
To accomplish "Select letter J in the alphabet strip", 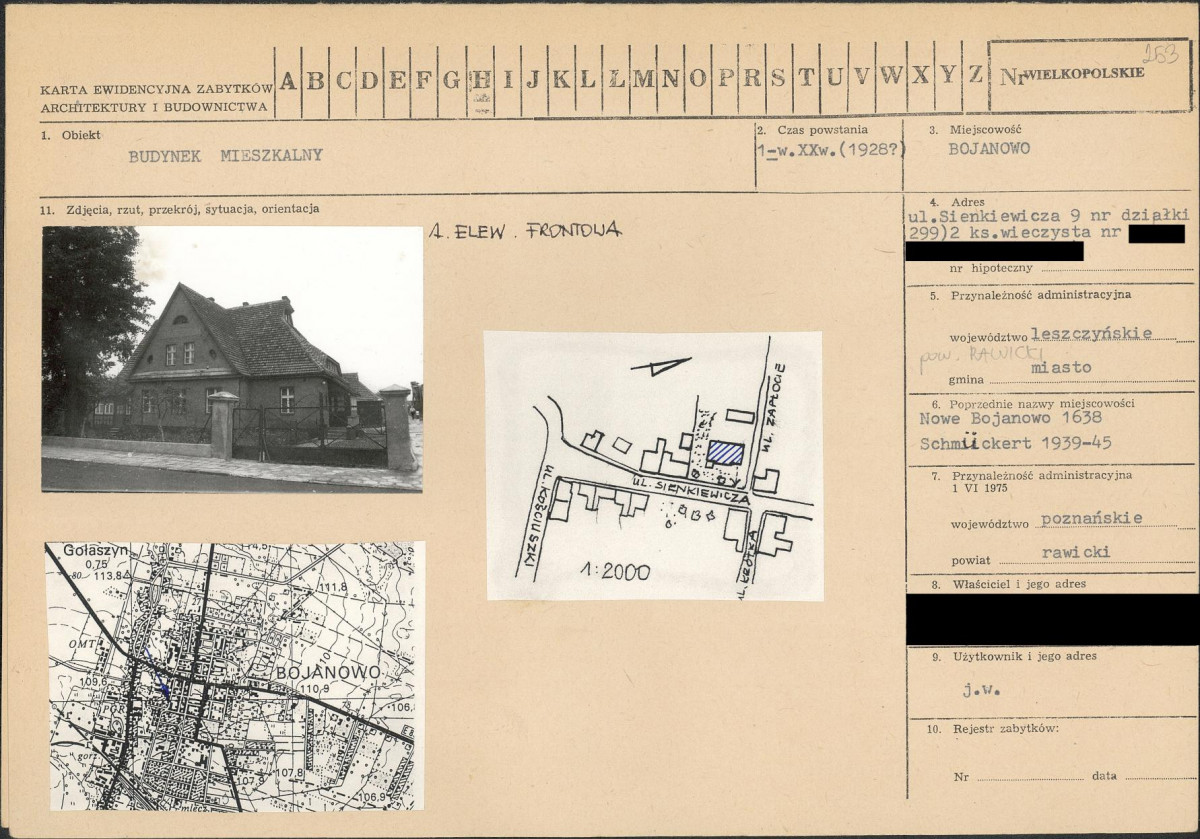I will click(534, 80).
